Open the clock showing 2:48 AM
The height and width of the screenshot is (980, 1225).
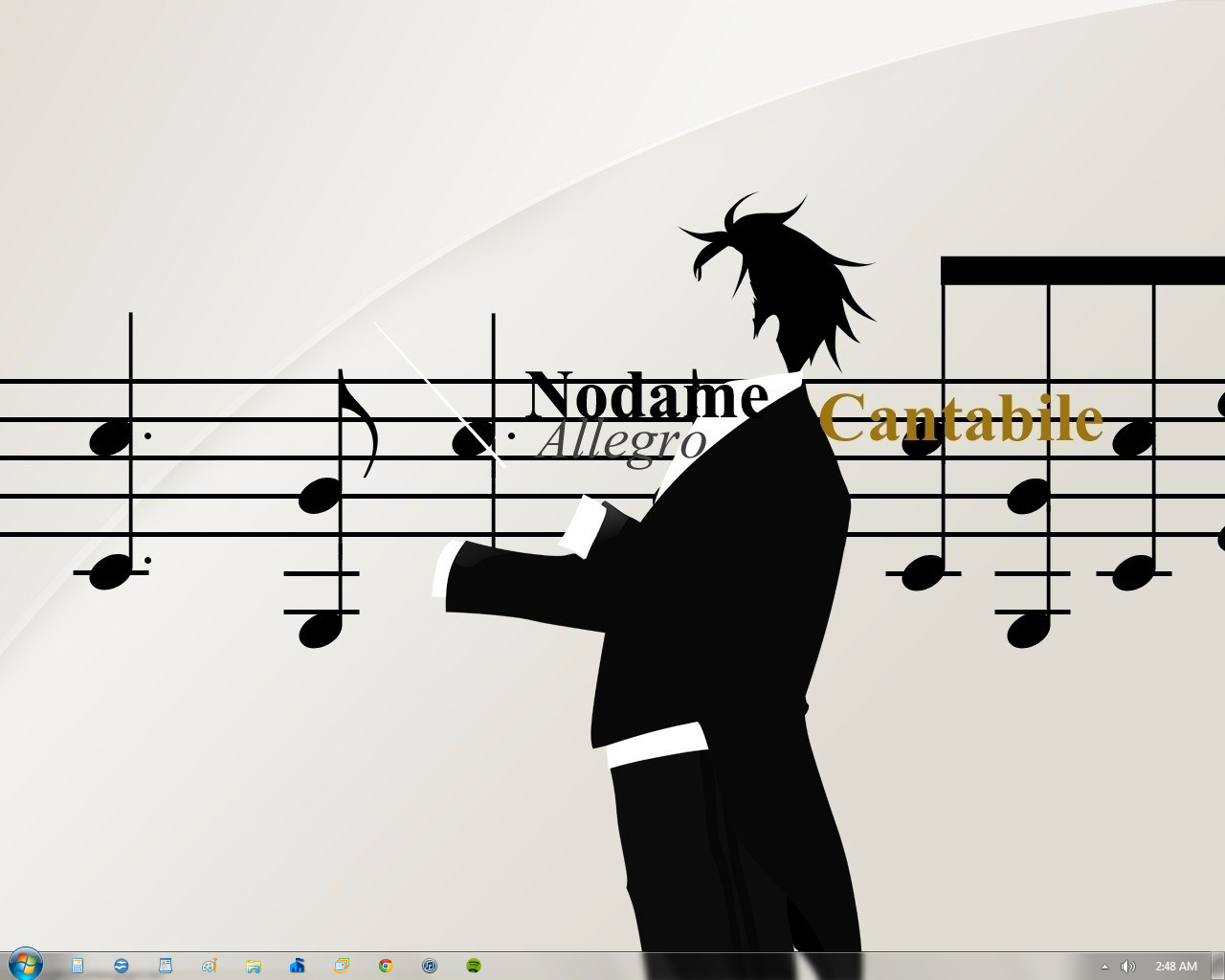(1176, 967)
